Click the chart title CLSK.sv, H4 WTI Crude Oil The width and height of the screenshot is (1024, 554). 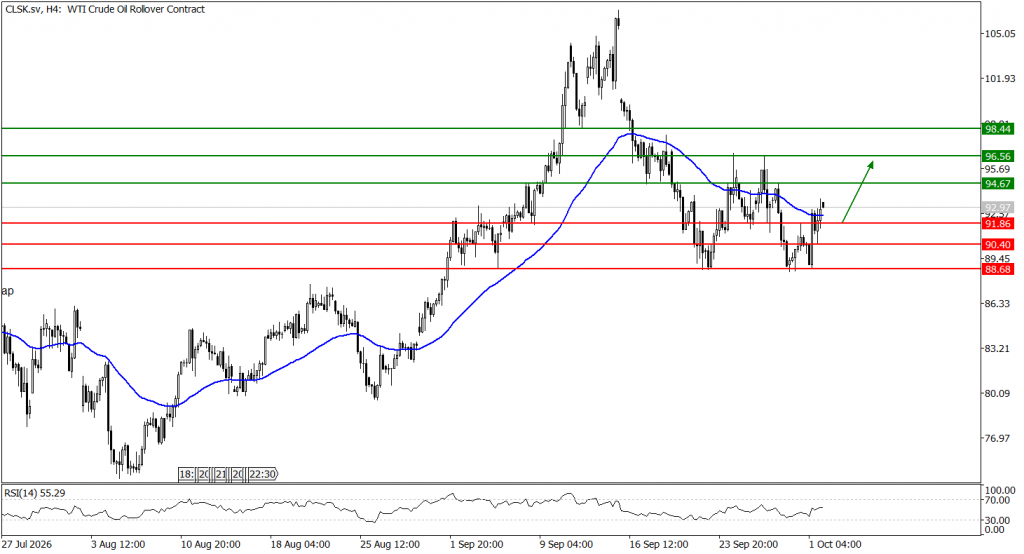pos(105,9)
